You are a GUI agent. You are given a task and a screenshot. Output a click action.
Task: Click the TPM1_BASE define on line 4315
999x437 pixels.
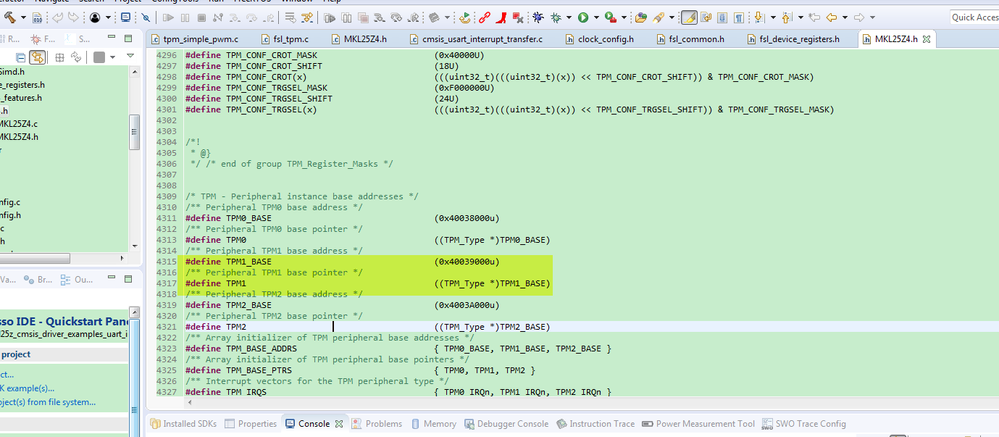(x=248, y=261)
